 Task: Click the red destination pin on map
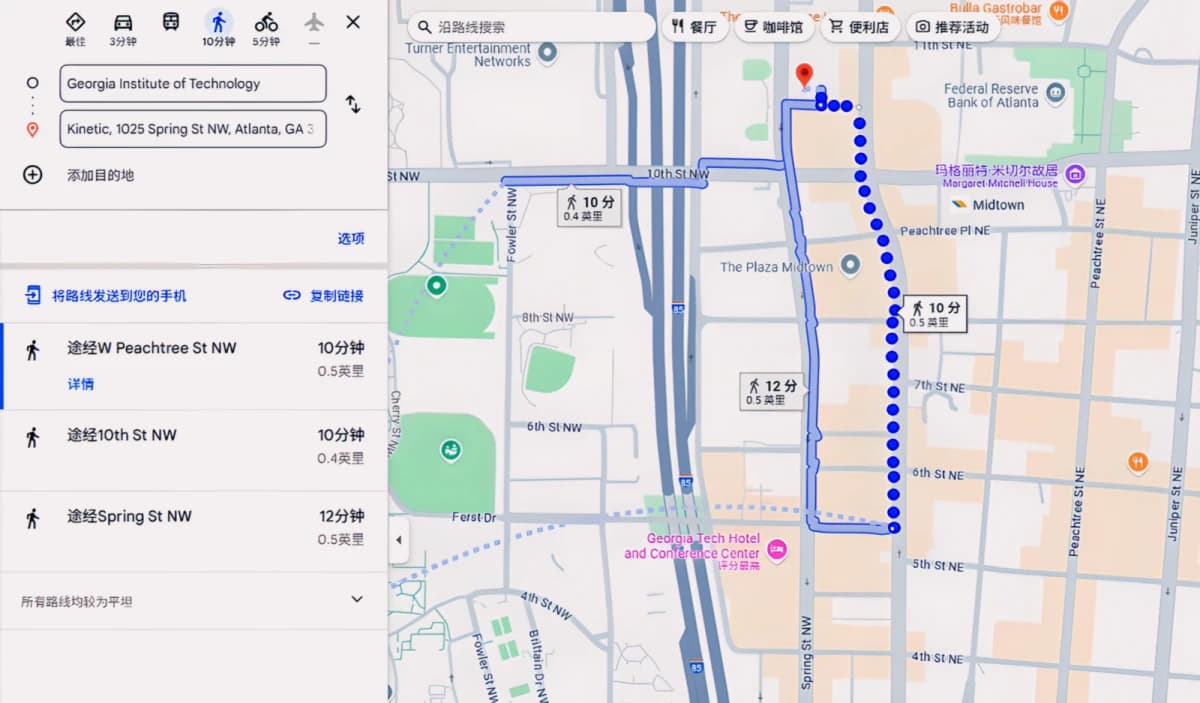(x=803, y=76)
